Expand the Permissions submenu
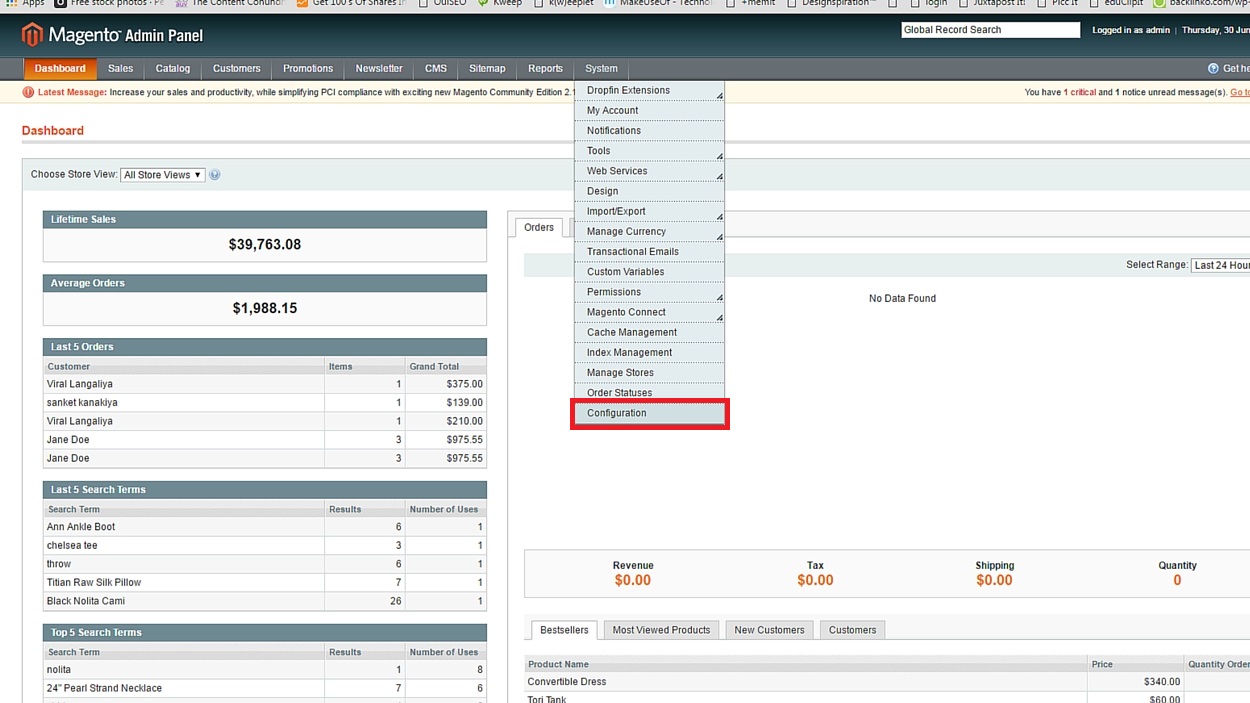The height and width of the screenshot is (703, 1250). tap(649, 292)
